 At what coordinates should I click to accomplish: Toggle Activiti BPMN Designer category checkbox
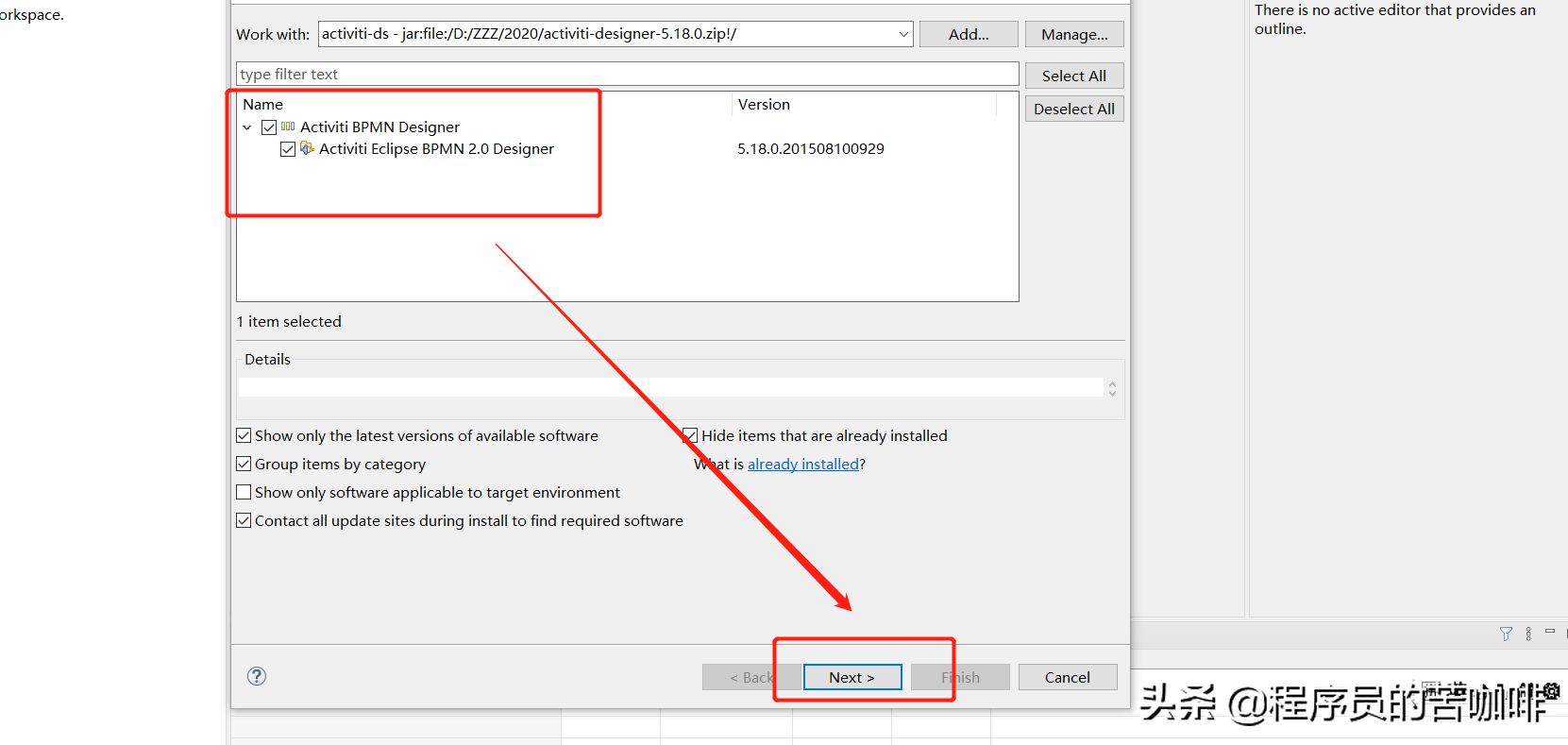click(269, 127)
